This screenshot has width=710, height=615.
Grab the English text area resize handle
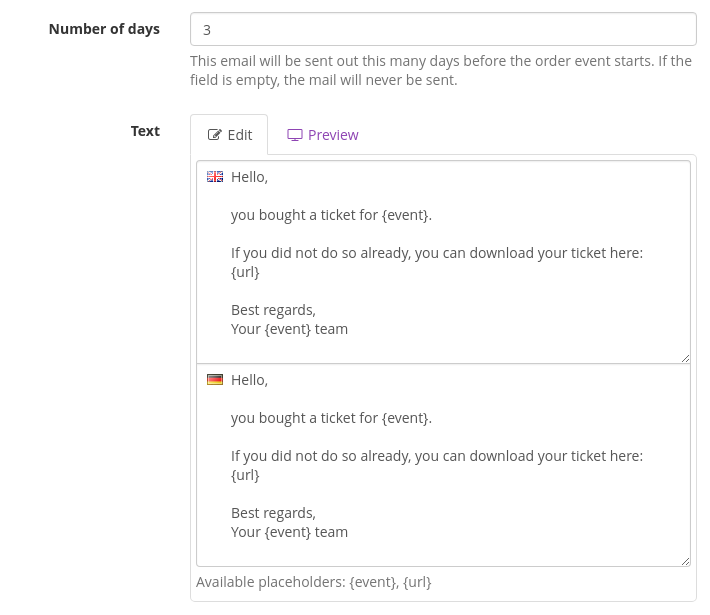tap(685, 358)
